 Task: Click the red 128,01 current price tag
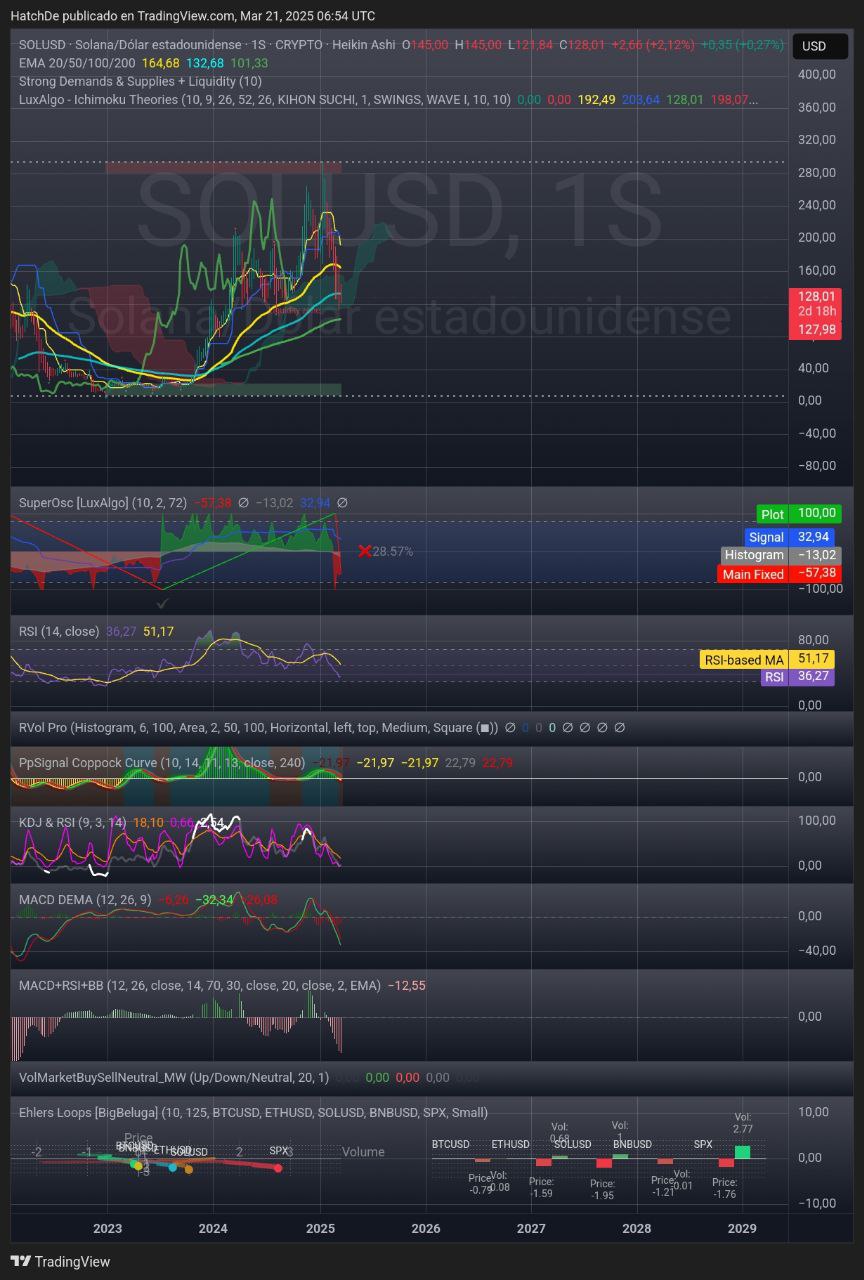pyautogui.click(x=817, y=296)
